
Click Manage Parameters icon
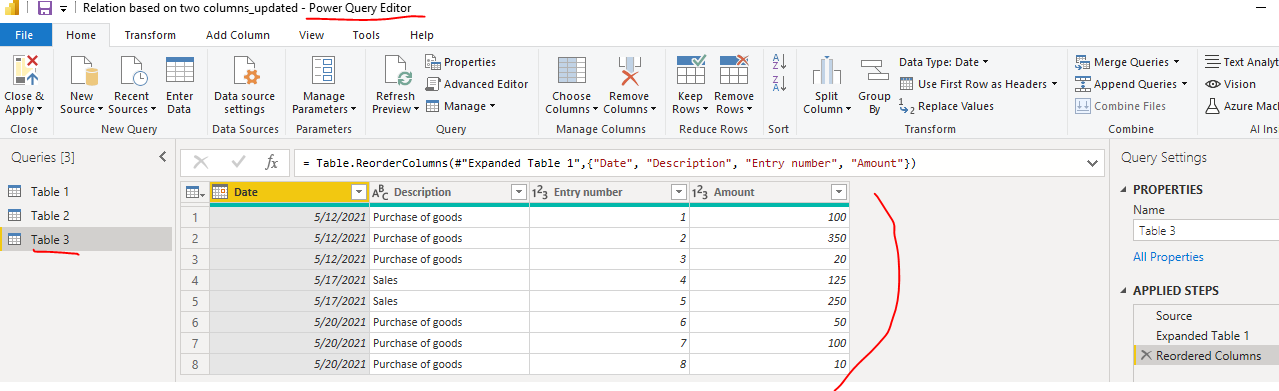click(323, 71)
